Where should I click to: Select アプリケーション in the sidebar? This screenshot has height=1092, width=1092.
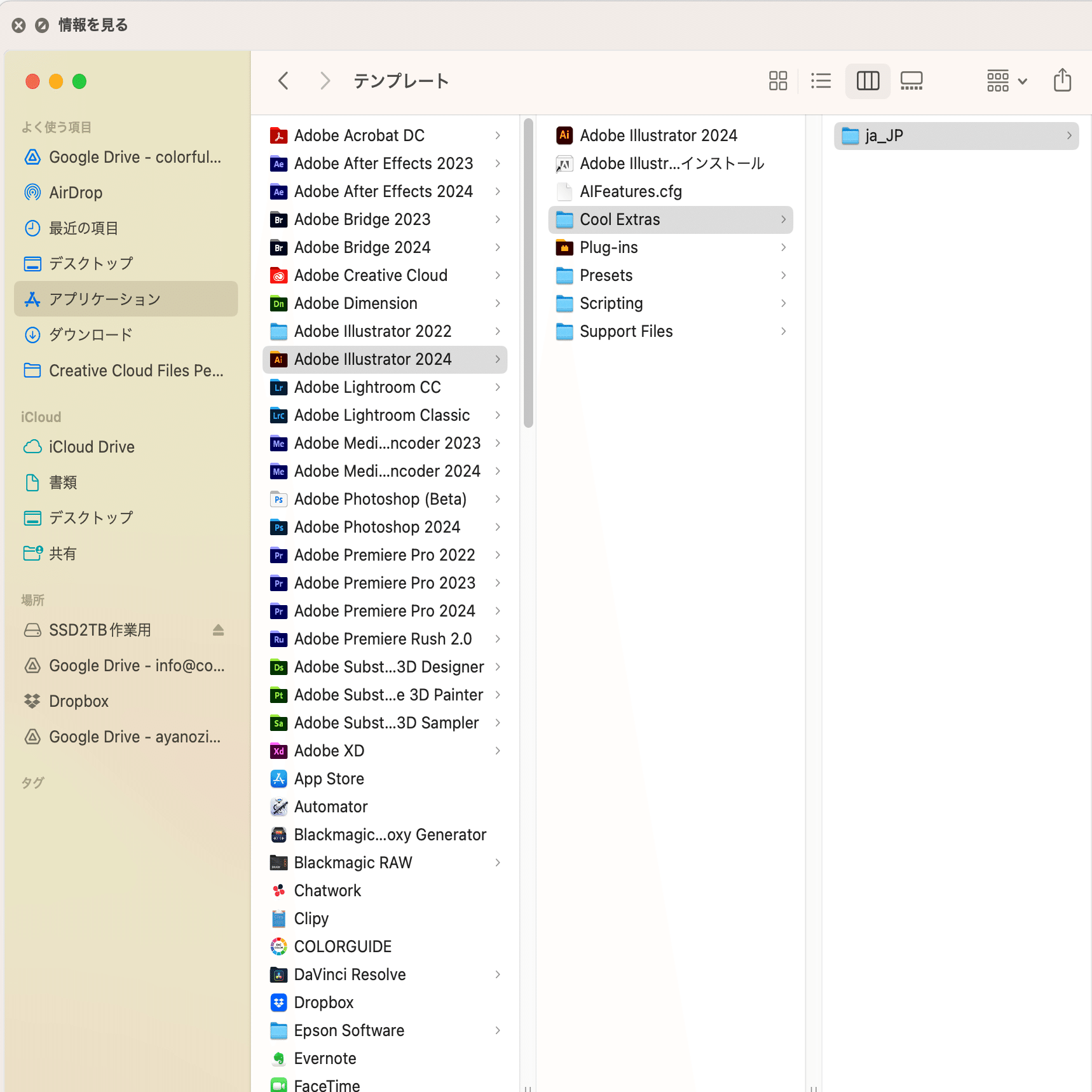[x=126, y=299]
